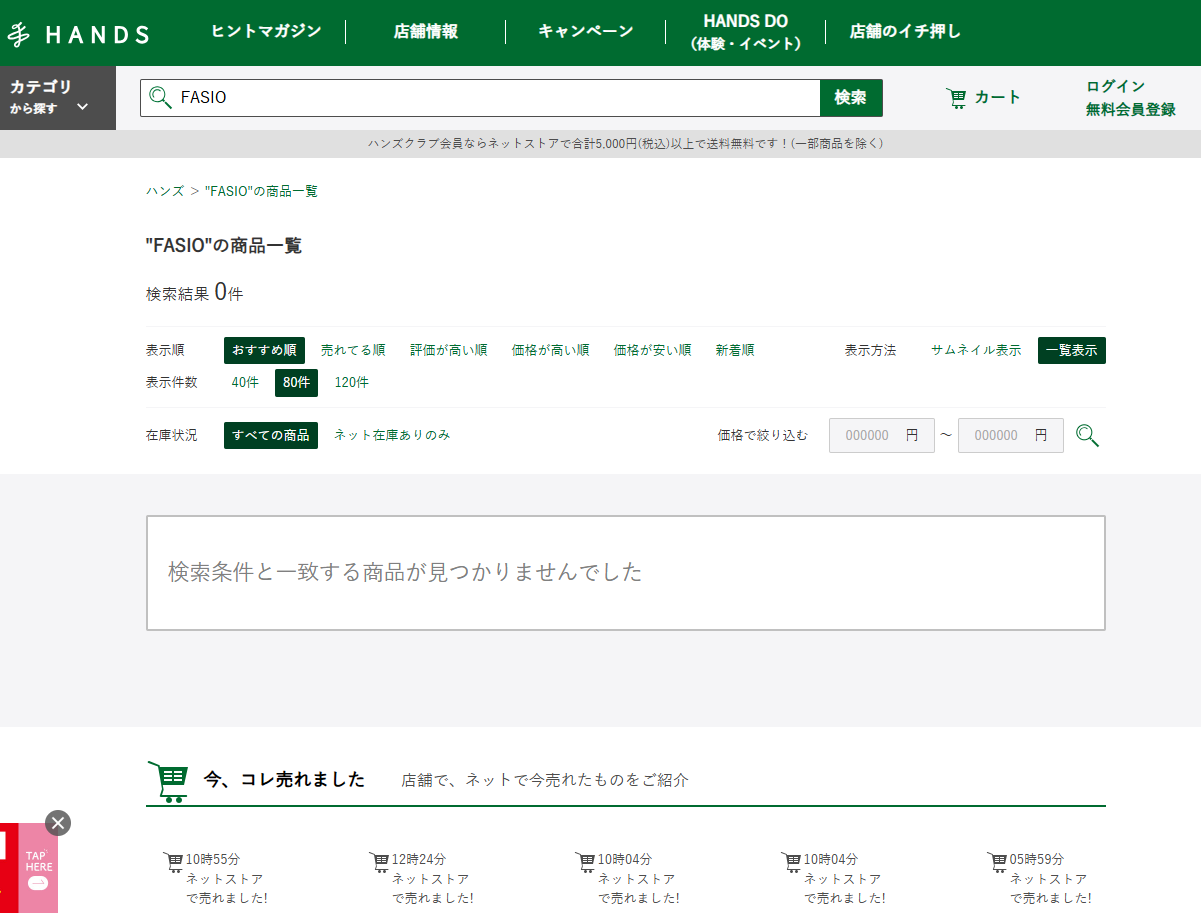Click cart icon next to 10時55分
This screenshot has height=922, width=1201.
point(174,860)
